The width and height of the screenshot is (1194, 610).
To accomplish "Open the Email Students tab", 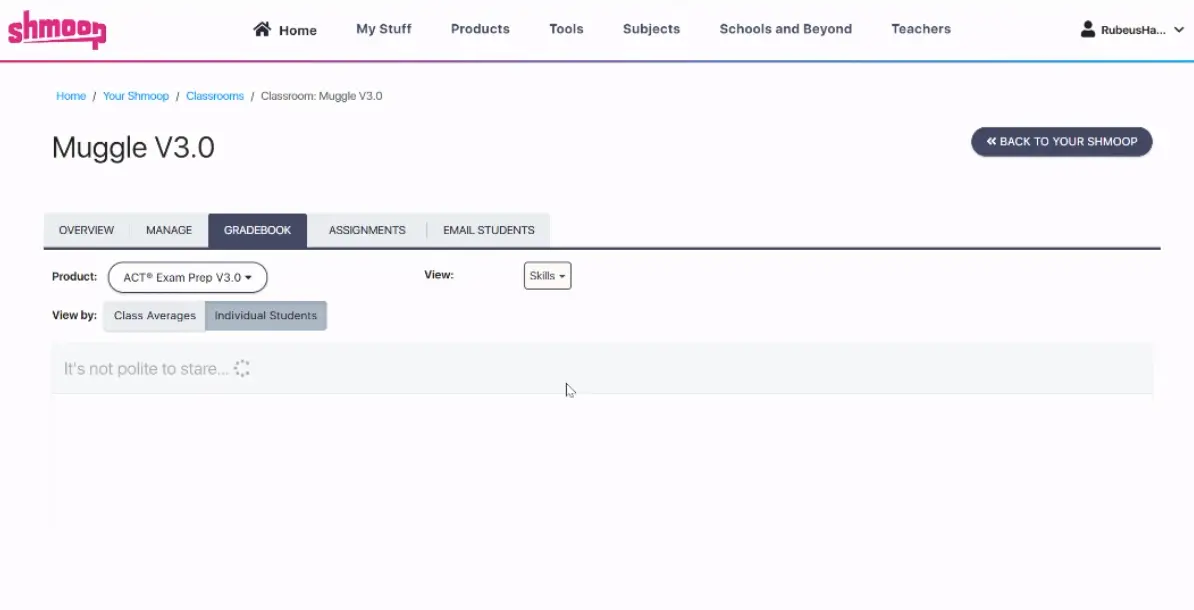I will 488,230.
